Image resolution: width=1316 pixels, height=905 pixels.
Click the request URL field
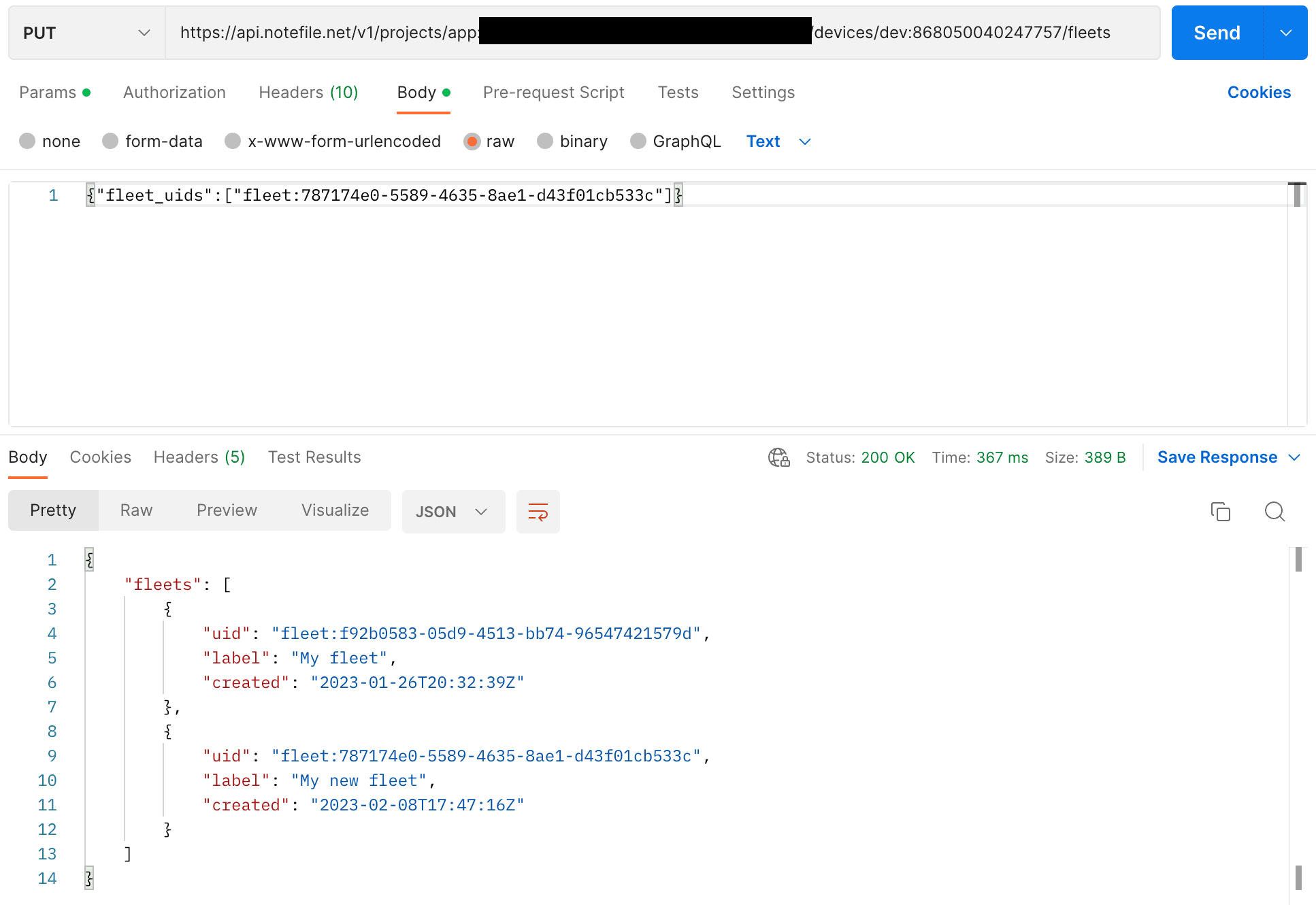(x=662, y=33)
